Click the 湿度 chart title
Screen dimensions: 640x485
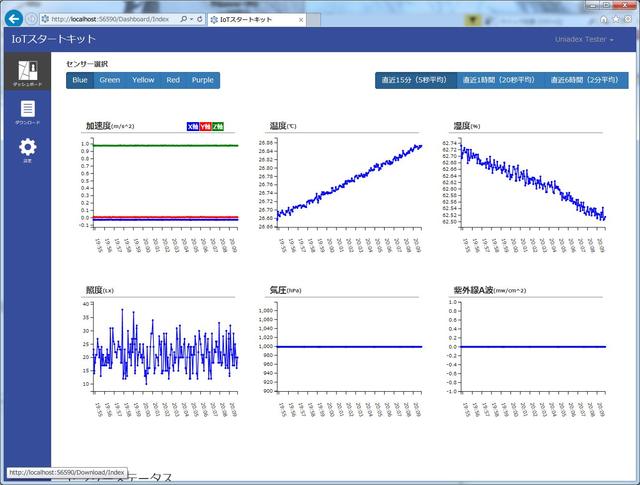(x=467, y=126)
